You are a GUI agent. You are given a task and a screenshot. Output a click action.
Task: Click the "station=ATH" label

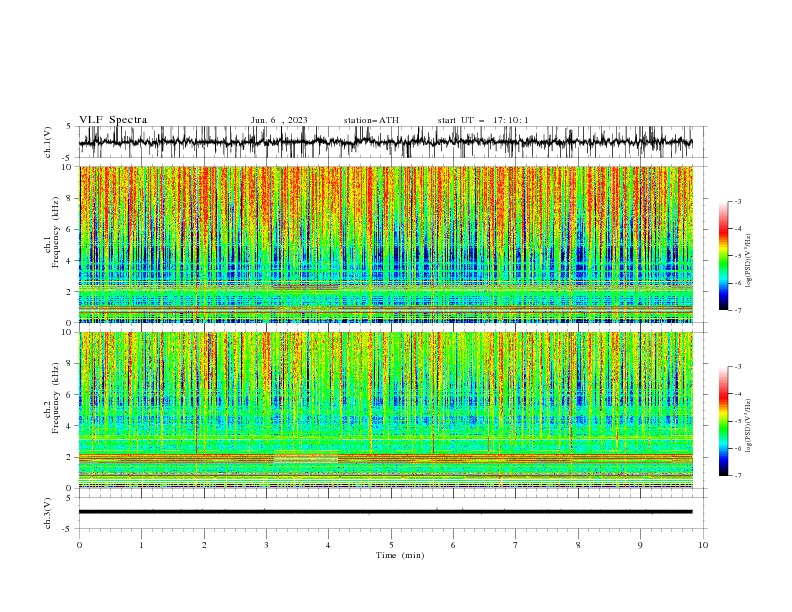coord(371,120)
